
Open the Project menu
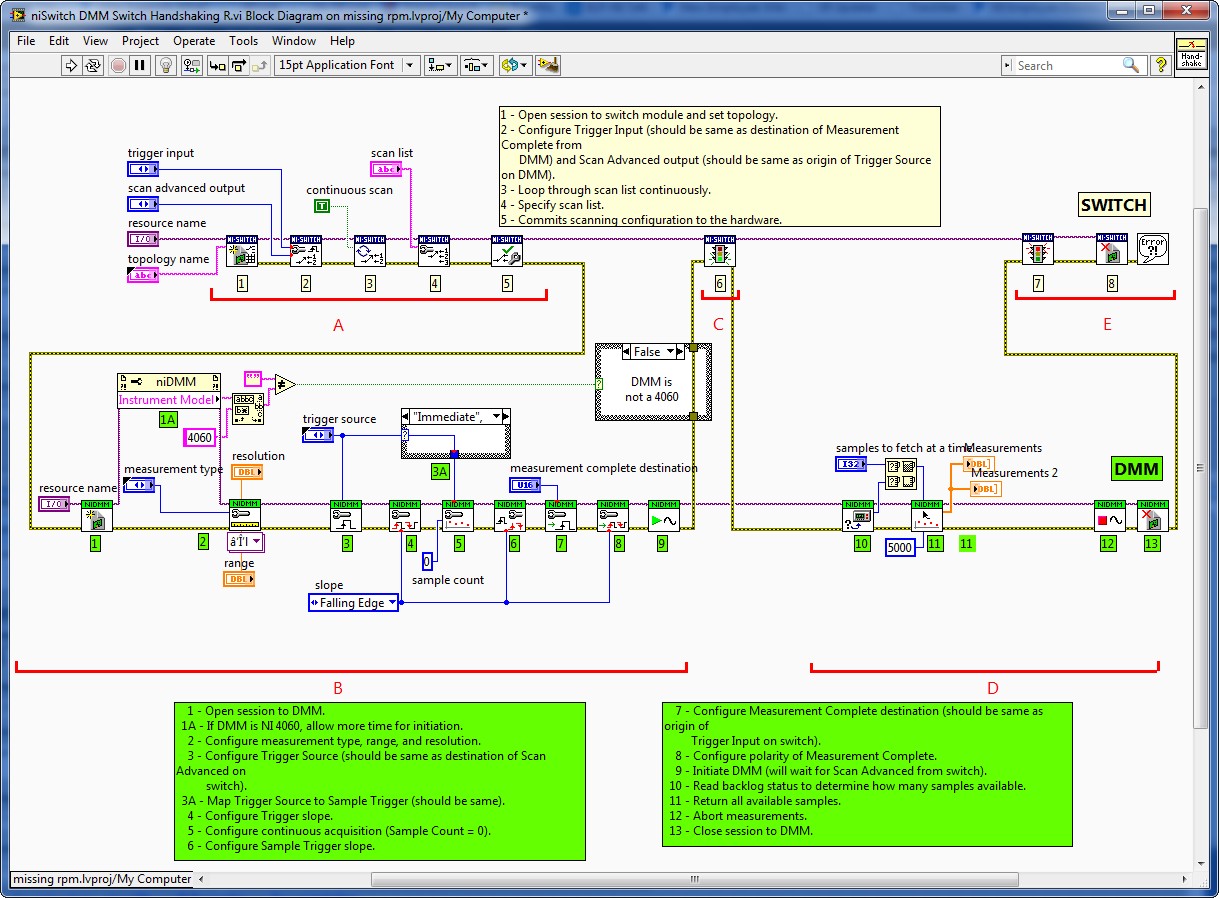pyautogui.click(x=140, y=41)
